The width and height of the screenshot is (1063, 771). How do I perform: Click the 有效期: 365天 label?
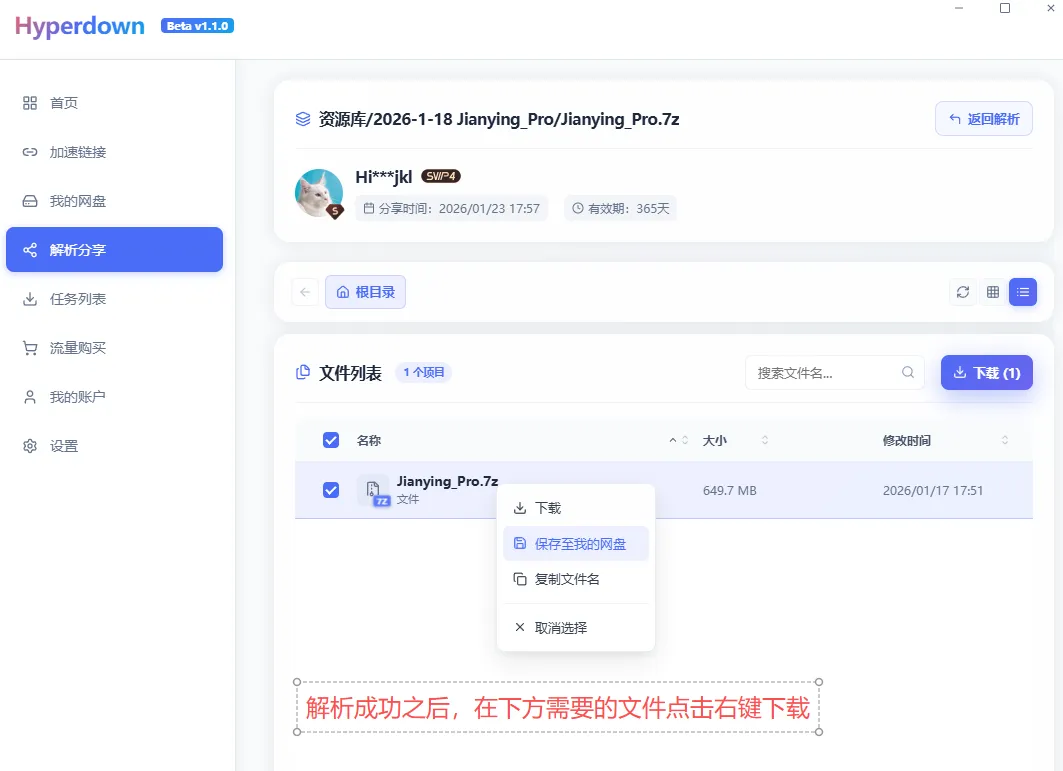(x=620, y=208)
